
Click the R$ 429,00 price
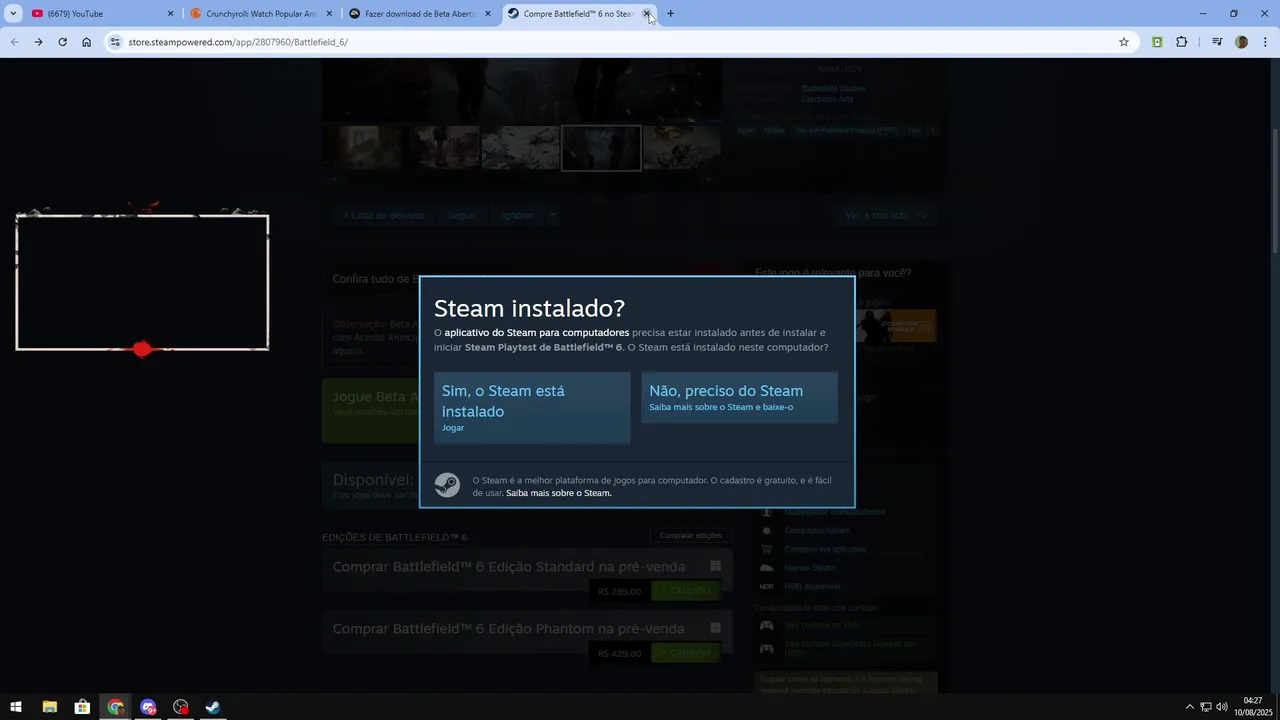619,653
